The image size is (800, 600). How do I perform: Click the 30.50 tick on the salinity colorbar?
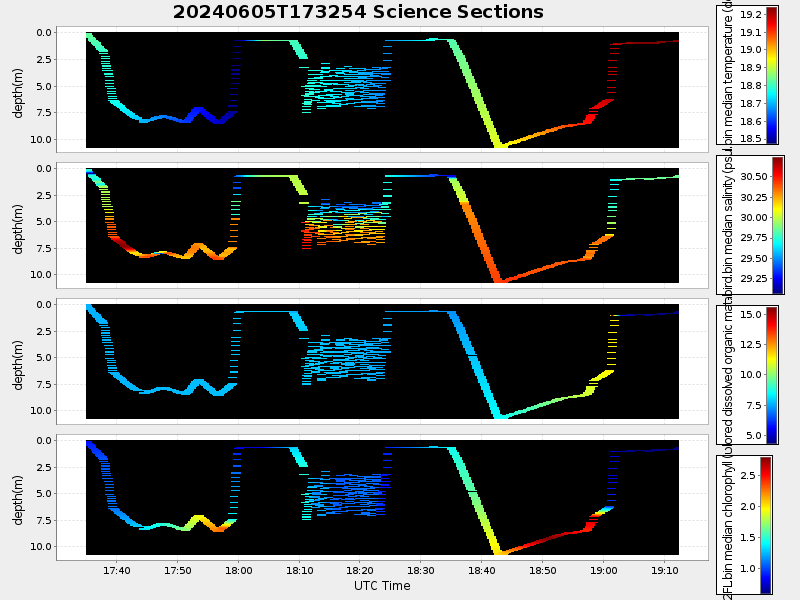click(754, 177)
